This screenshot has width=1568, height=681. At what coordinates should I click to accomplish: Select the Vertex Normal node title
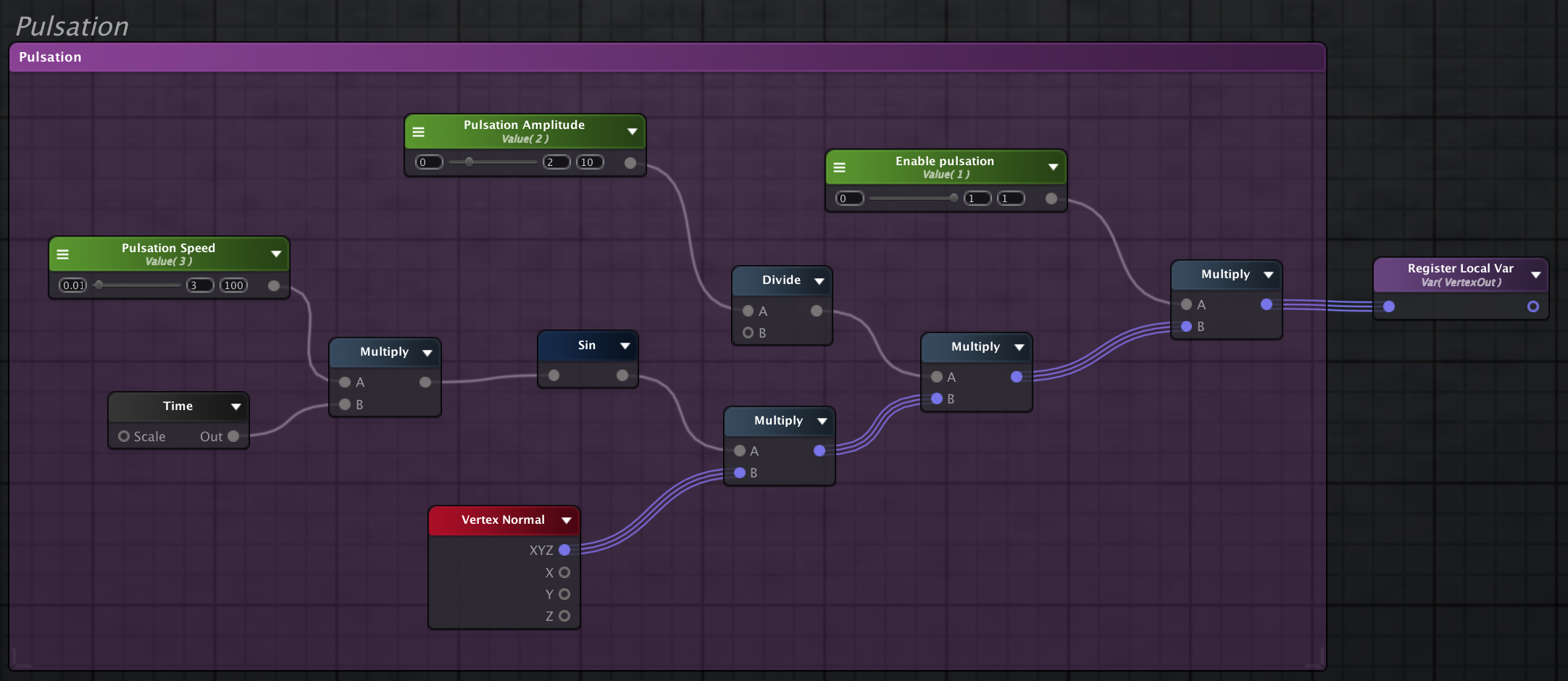(503, 519)
